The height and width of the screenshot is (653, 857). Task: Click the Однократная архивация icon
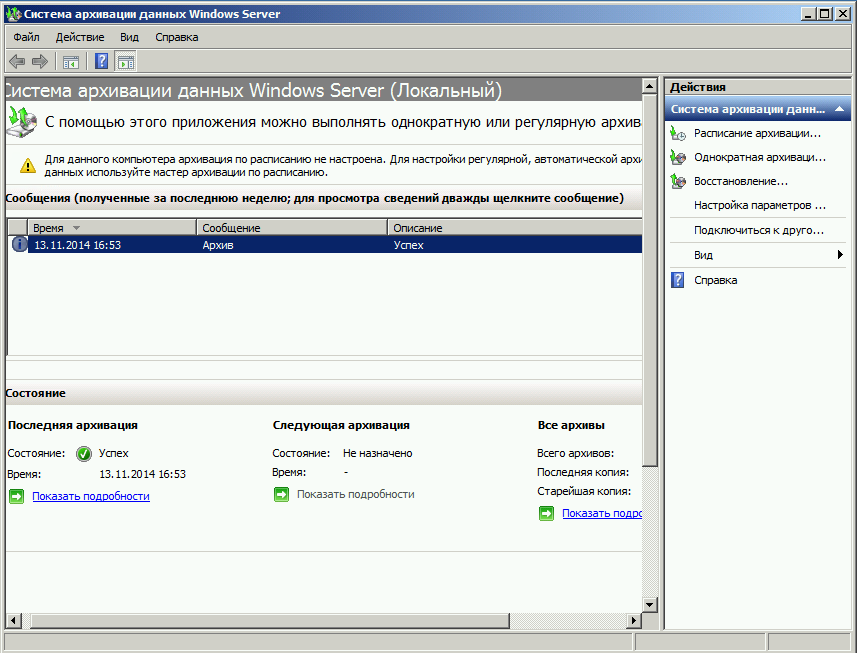click(x=678, y=157)
